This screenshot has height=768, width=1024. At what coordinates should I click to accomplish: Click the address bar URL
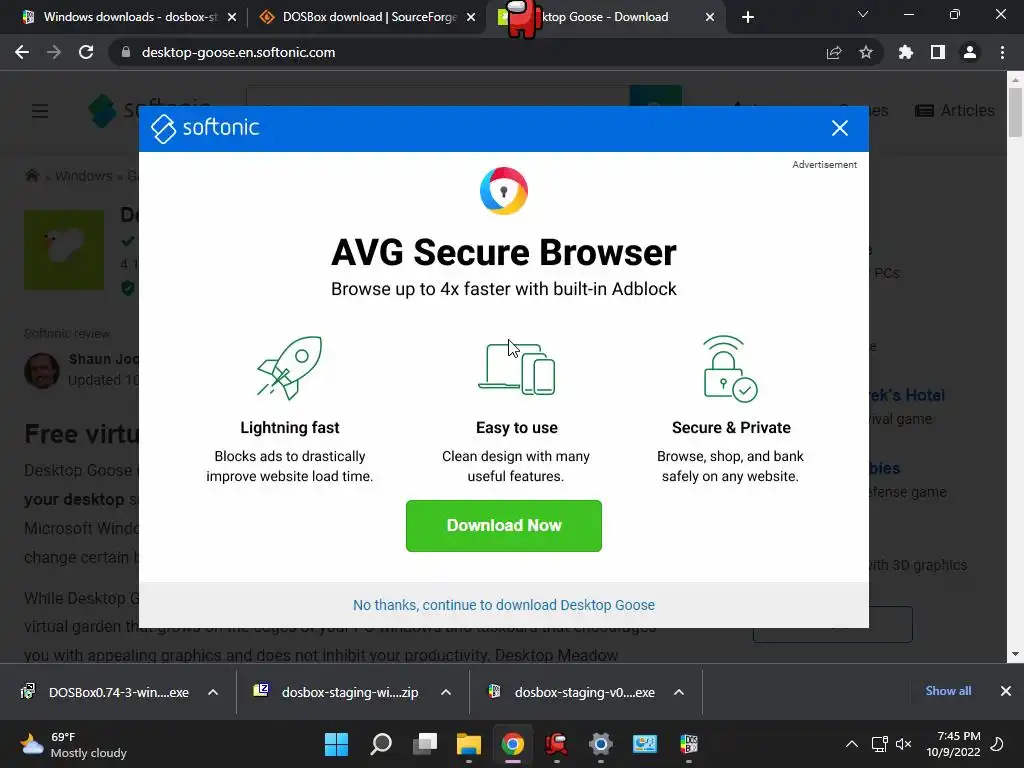pyautogui.click(x=238, y=52)
